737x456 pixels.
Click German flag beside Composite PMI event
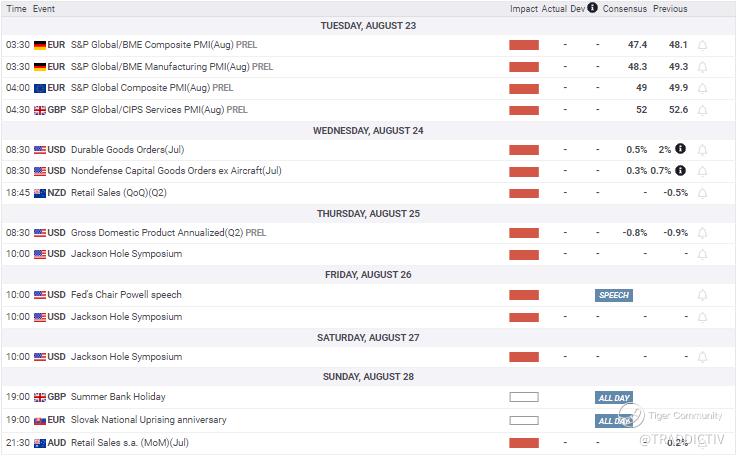point(40,45)
